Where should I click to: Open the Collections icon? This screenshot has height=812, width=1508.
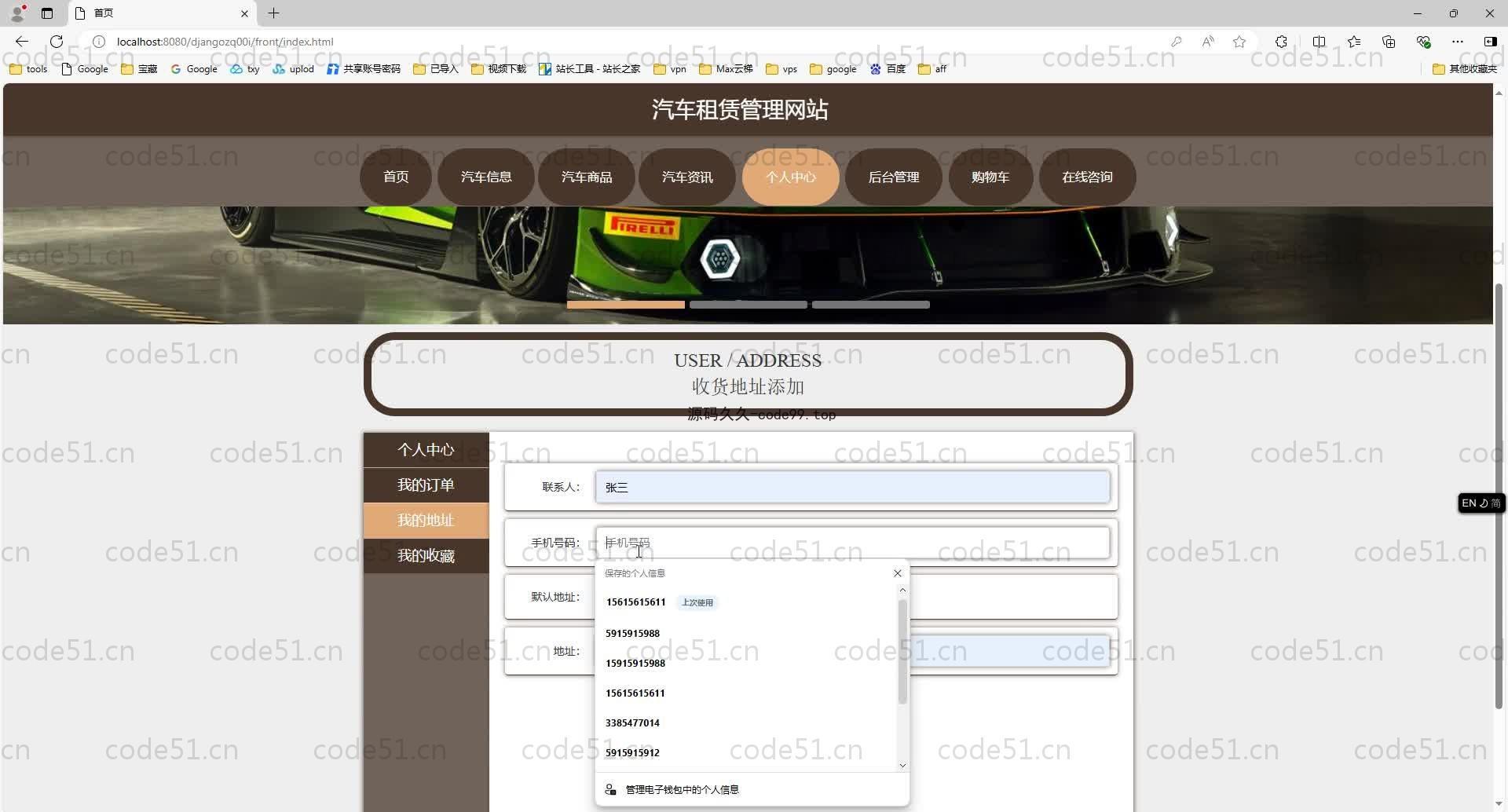pos(1389,42)
